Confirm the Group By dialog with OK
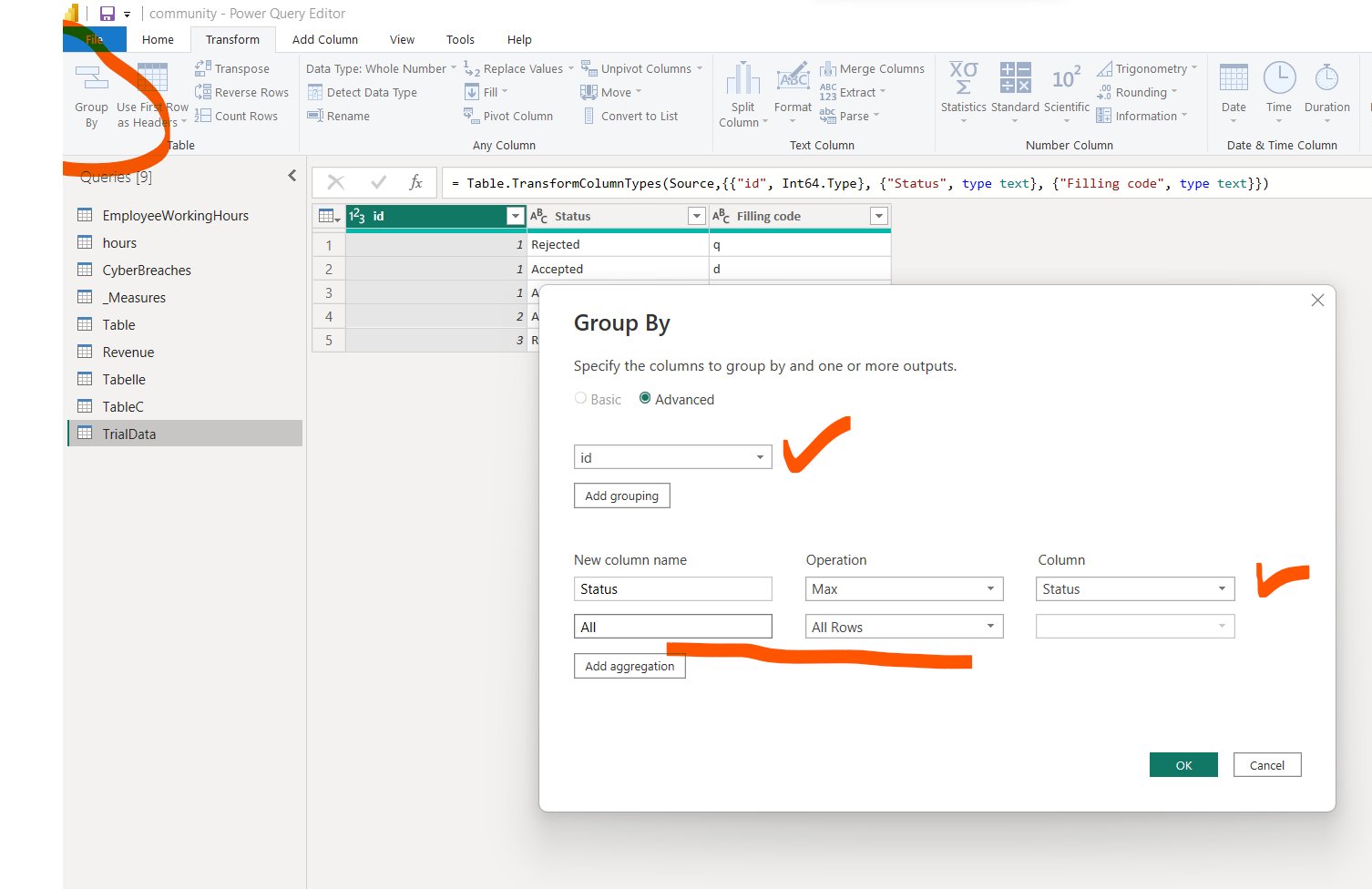 (1183, 765)
